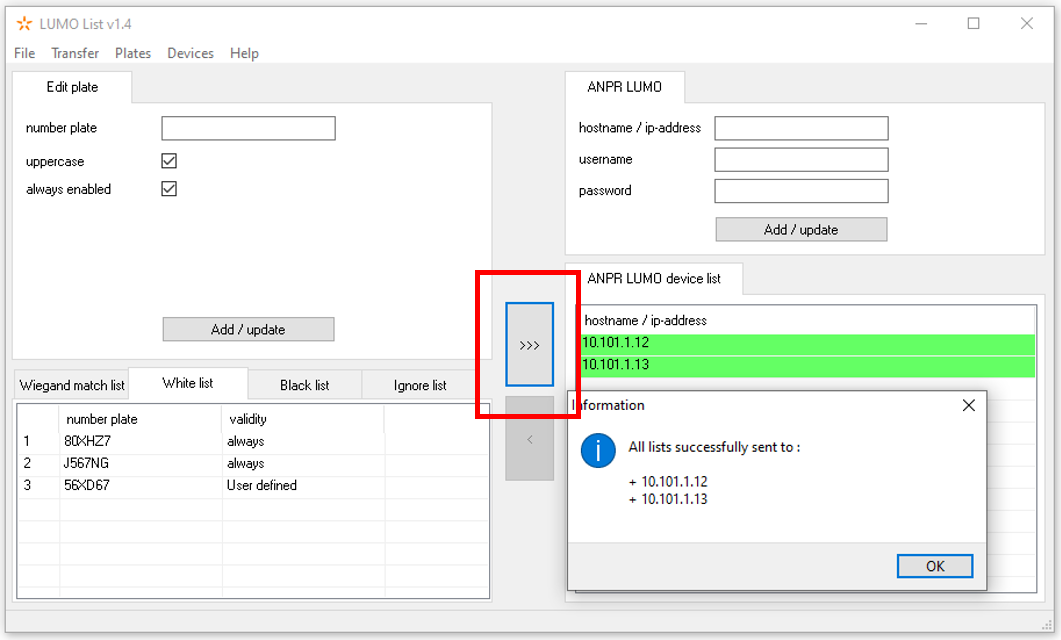Screen dimensions: 1061x640
Task: Switch to the White list tab
Action: click(188, 384)
